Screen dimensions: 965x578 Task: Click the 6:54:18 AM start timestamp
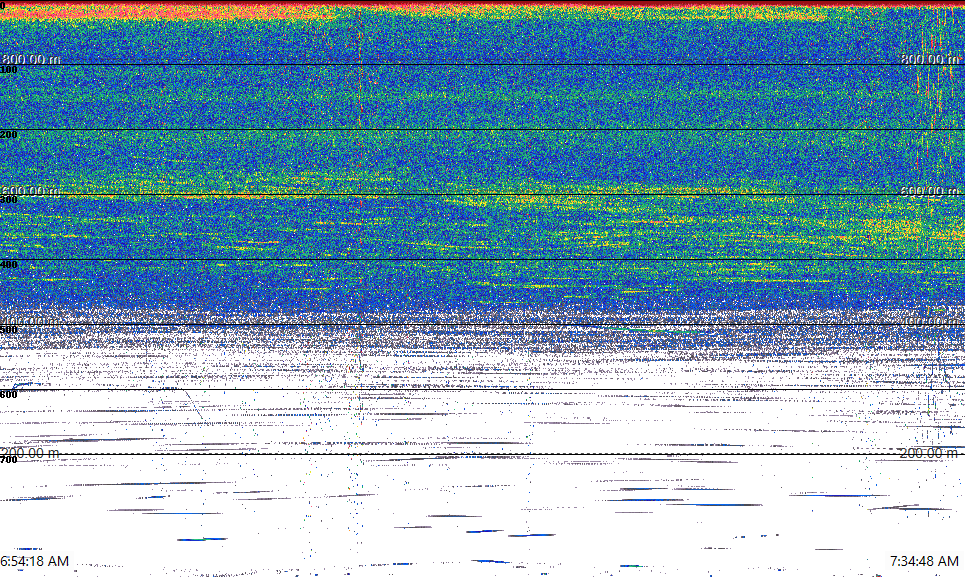34,561
